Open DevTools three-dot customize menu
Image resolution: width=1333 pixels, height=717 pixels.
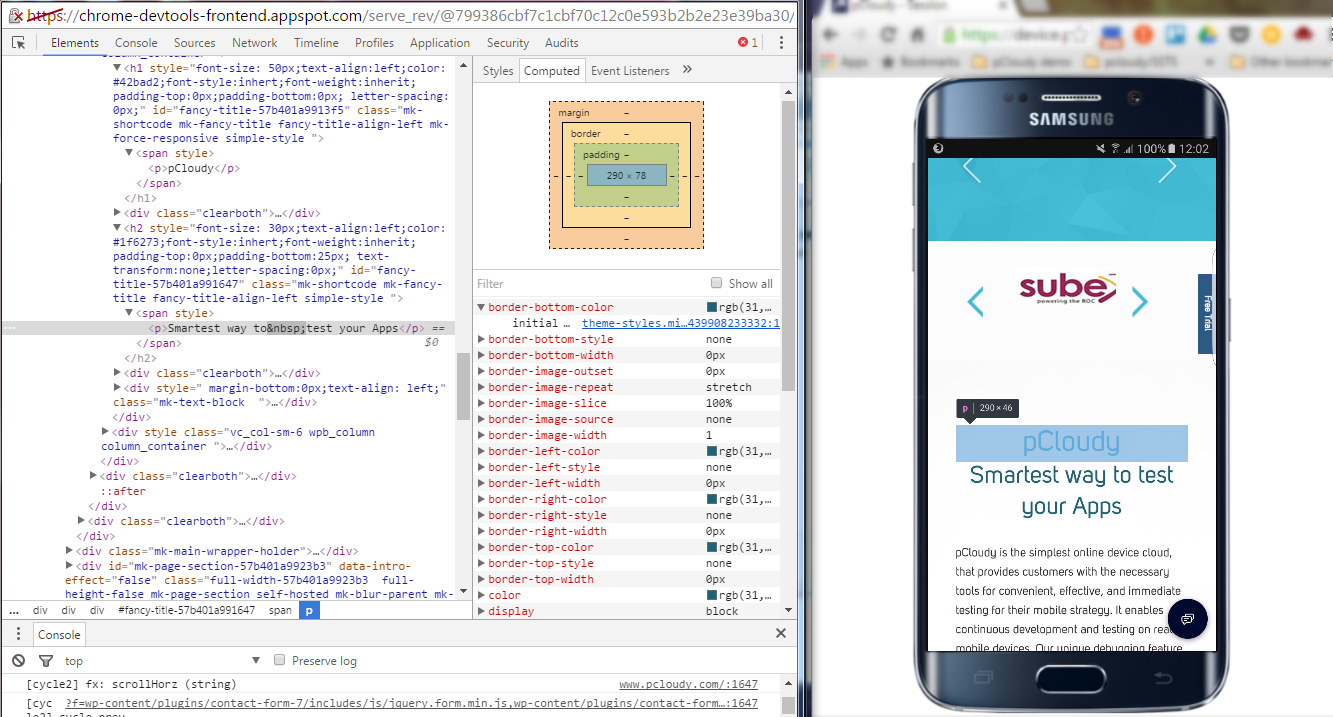tap(781, 43)
